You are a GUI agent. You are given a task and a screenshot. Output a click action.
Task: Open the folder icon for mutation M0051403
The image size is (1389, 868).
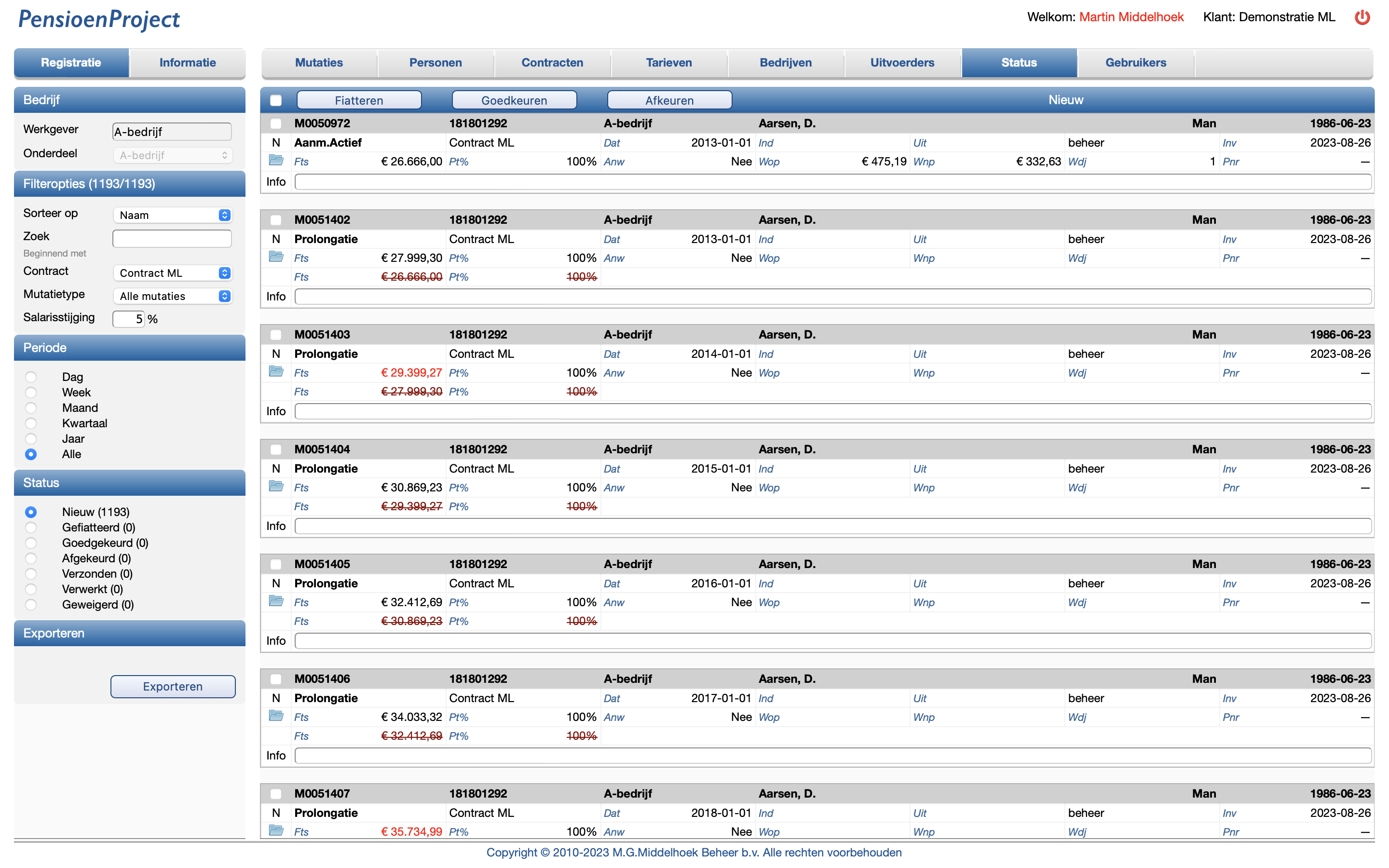click(x=276, y=372)
